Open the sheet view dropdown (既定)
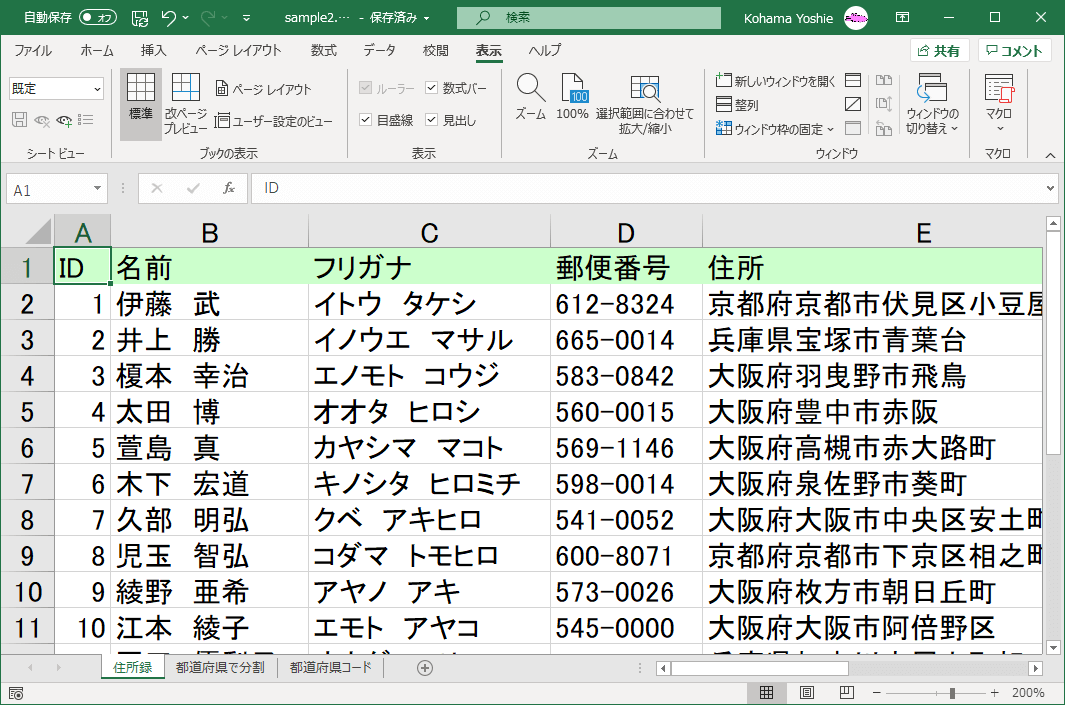This screenshot has width=1065, height=705. point(97,88)
